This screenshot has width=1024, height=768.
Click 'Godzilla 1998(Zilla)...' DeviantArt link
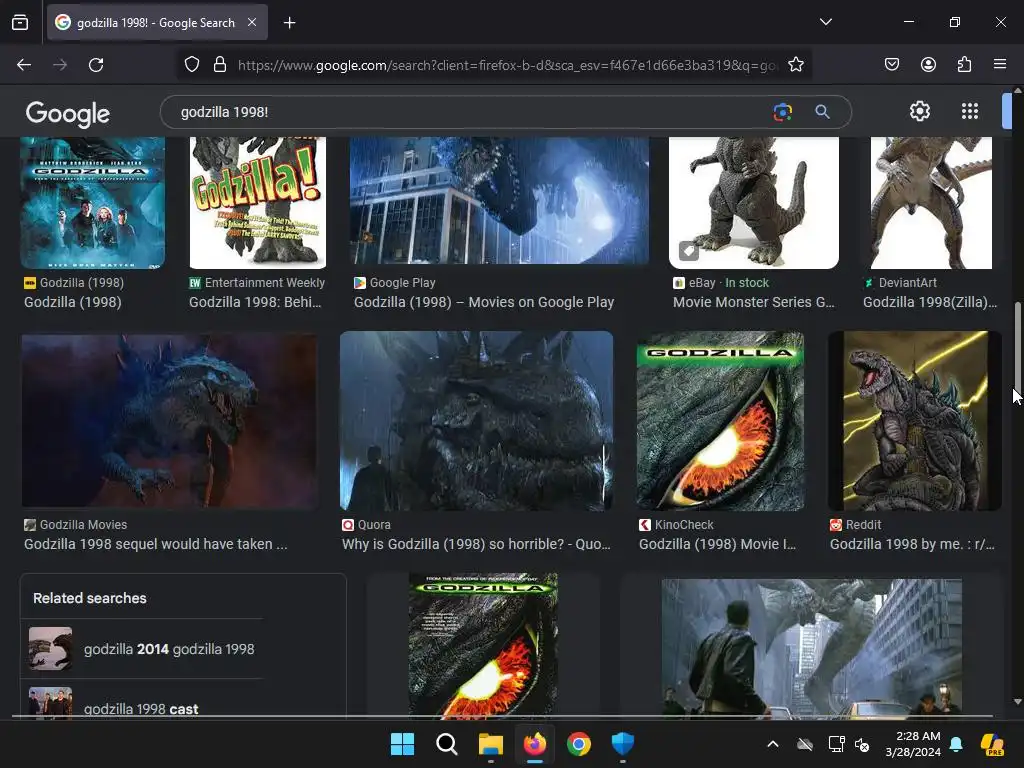point(930,302)
